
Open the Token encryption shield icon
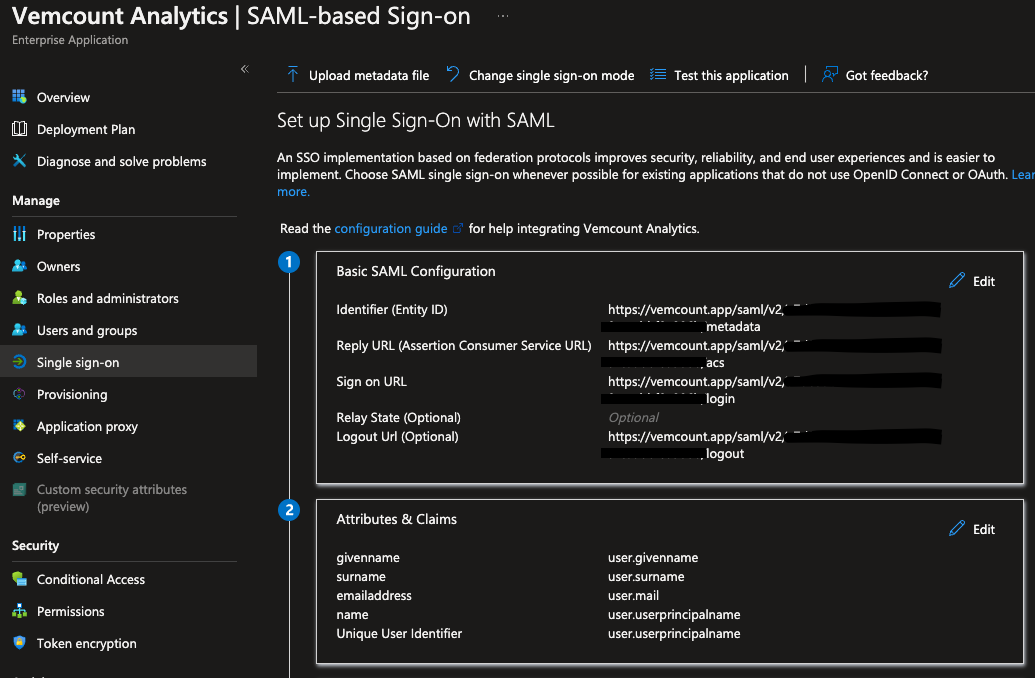(19, 642)
